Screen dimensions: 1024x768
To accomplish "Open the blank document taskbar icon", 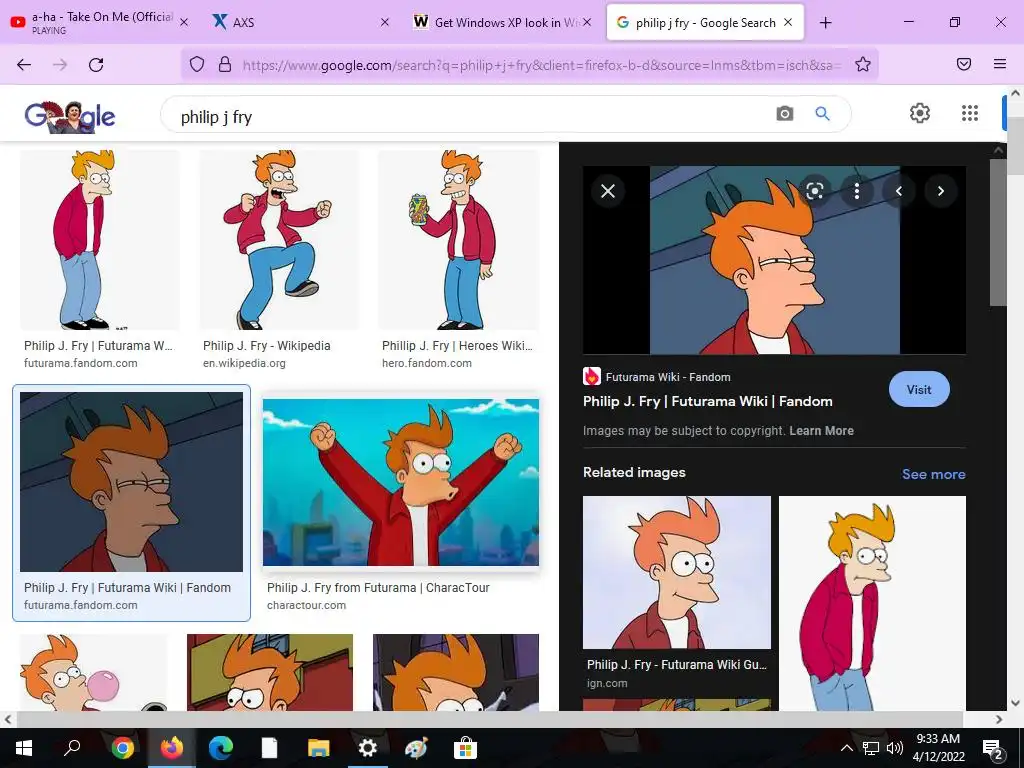I will (x=269, y=748).
